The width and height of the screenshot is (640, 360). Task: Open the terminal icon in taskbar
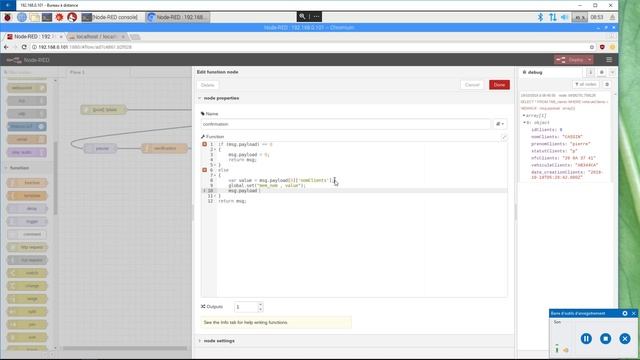point(47,17)
